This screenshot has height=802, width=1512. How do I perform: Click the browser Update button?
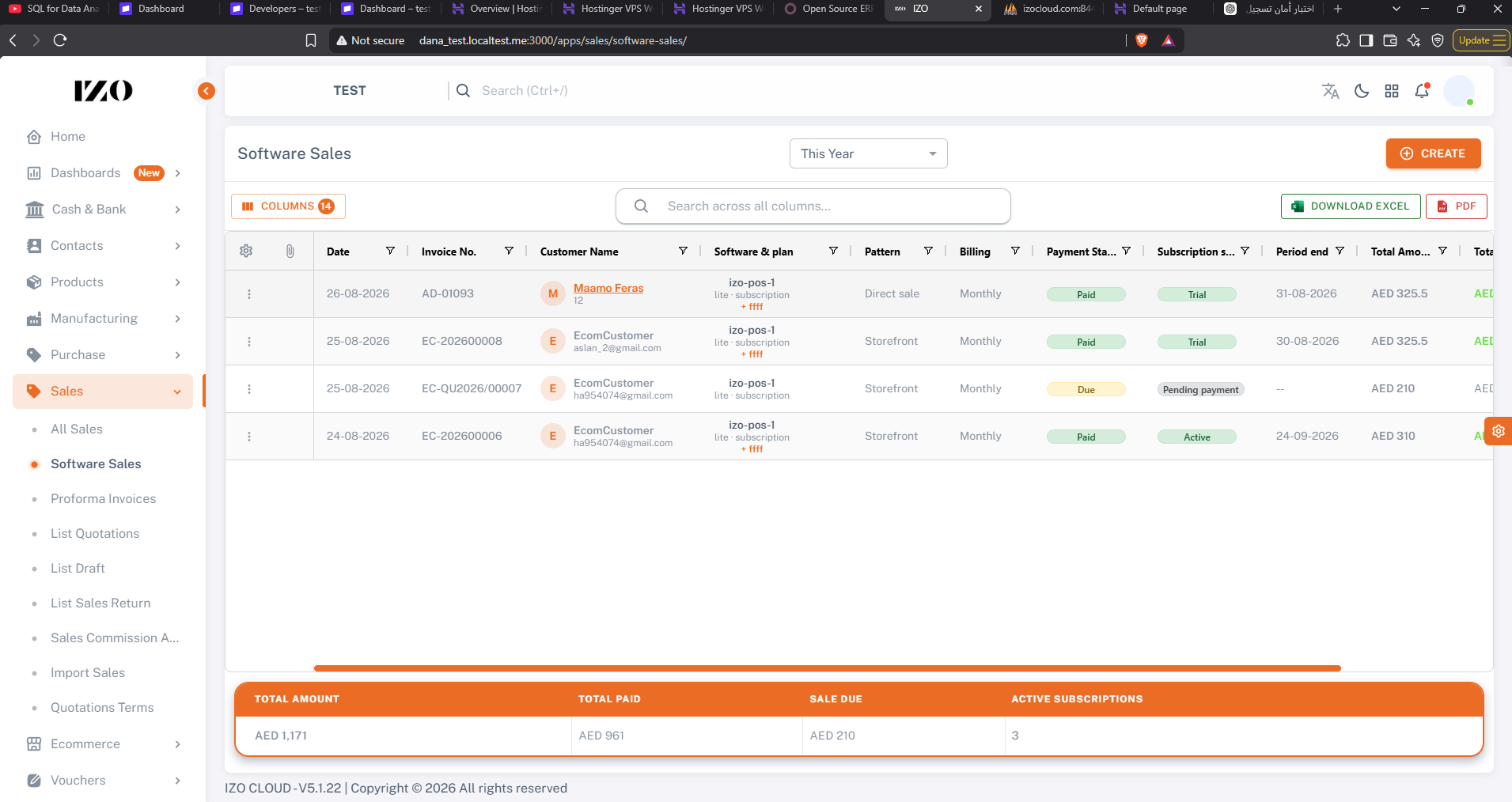[1481, 40]
